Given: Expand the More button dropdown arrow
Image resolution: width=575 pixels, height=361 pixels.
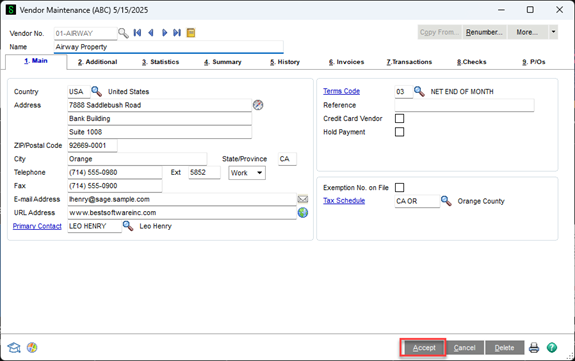Looking at the screenshot, I should click(553, 32).
